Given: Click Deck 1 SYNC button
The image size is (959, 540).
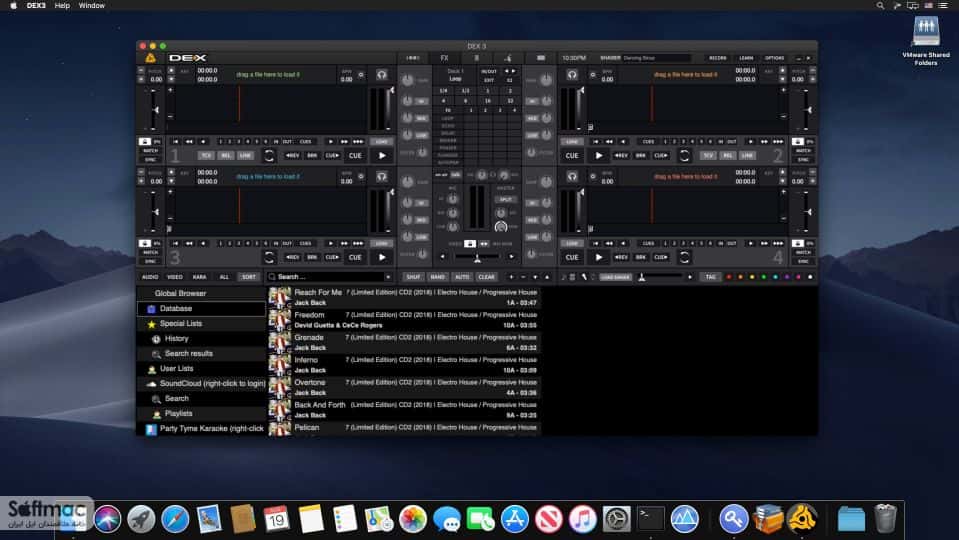Looking at the screenshot, I should point(150,160).
